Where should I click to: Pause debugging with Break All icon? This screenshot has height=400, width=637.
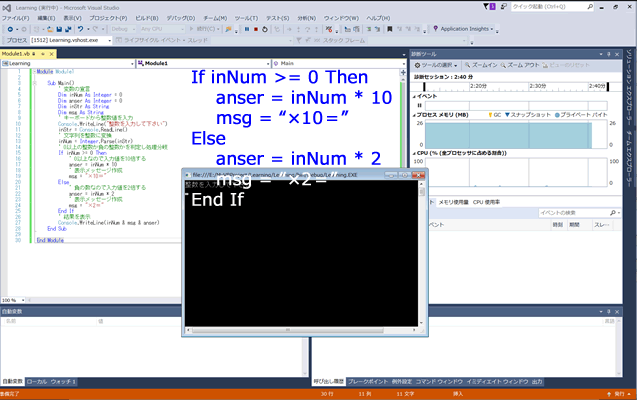point(247,29)
